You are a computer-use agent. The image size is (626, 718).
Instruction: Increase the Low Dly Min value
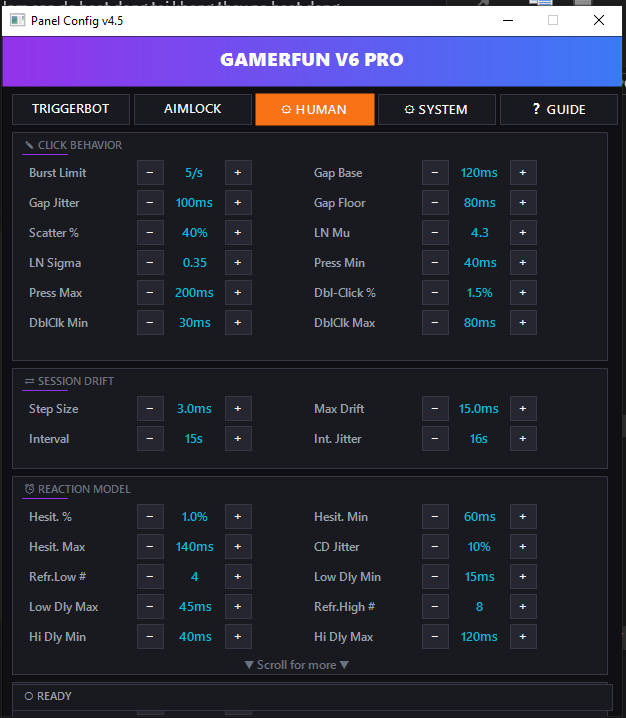pos(523,577)
